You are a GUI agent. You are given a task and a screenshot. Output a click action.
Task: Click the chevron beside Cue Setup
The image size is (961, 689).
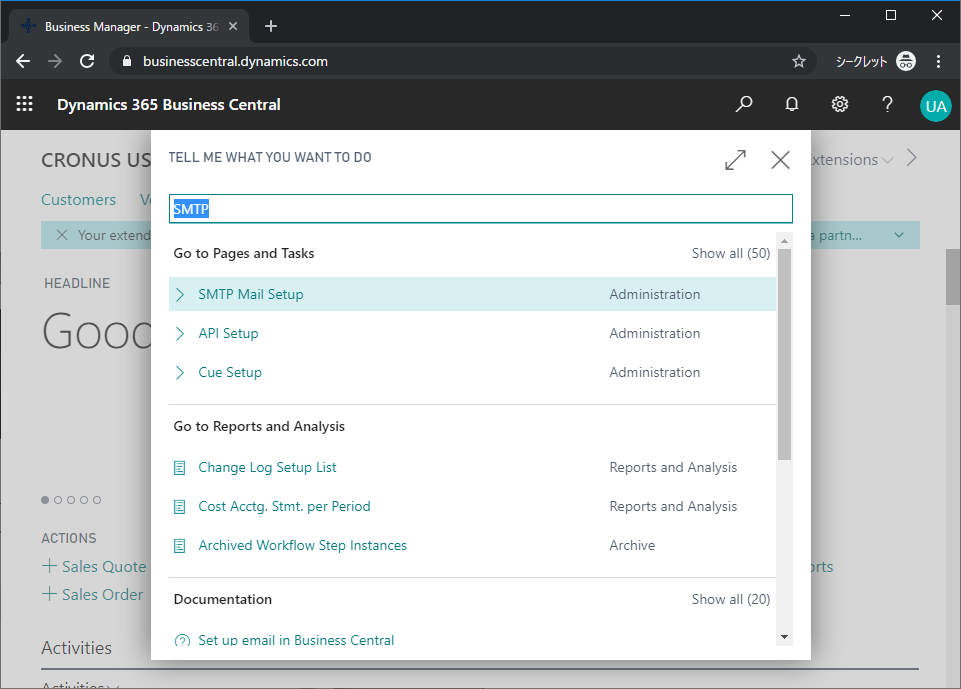[180, 373]
